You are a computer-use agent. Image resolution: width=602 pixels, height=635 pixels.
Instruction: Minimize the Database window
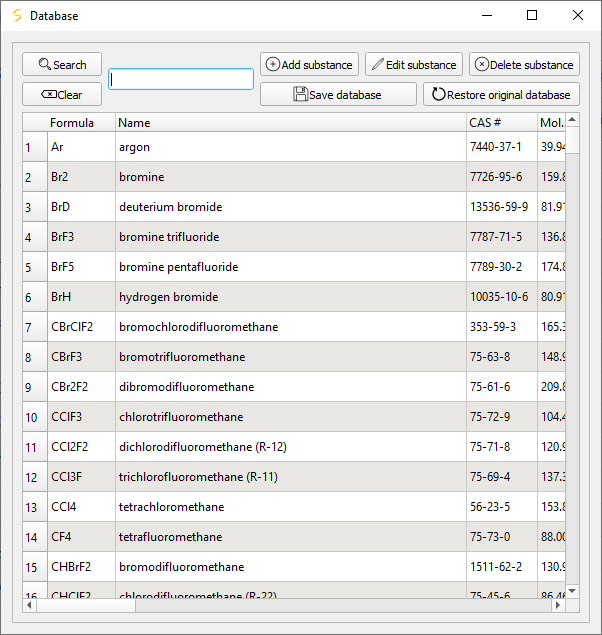(487, 15)
